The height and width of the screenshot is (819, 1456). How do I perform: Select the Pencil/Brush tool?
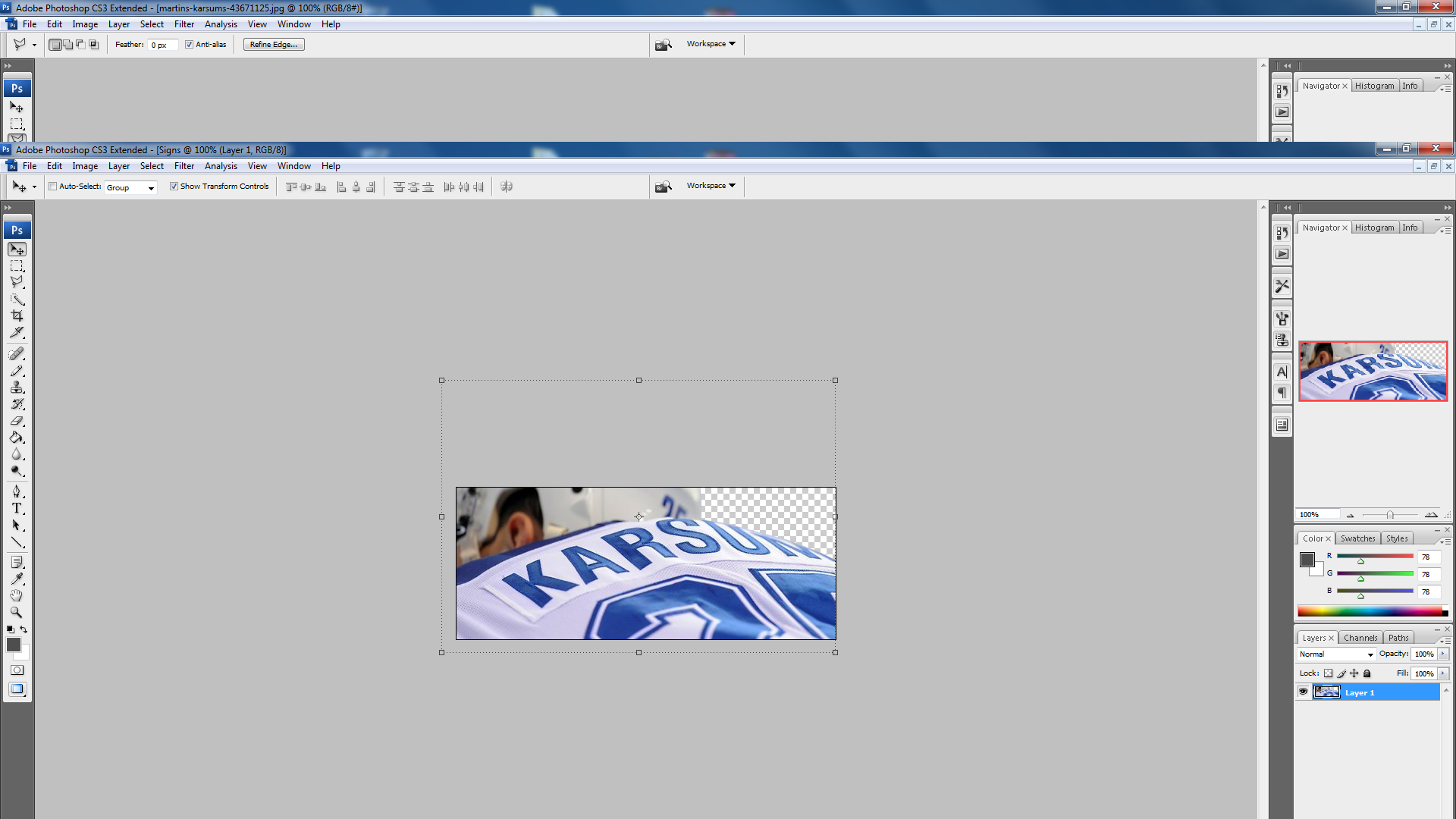click(17, 371)
